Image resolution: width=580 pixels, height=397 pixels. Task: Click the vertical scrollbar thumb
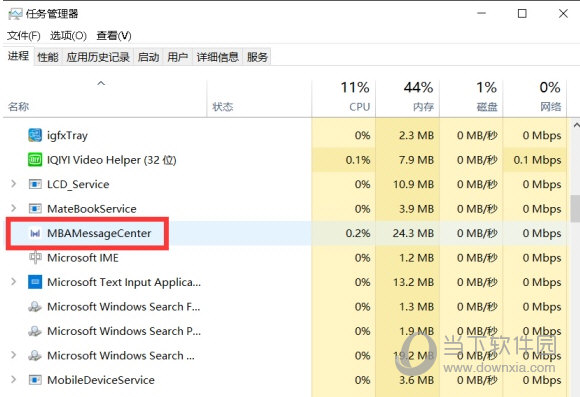pos(576,208)
